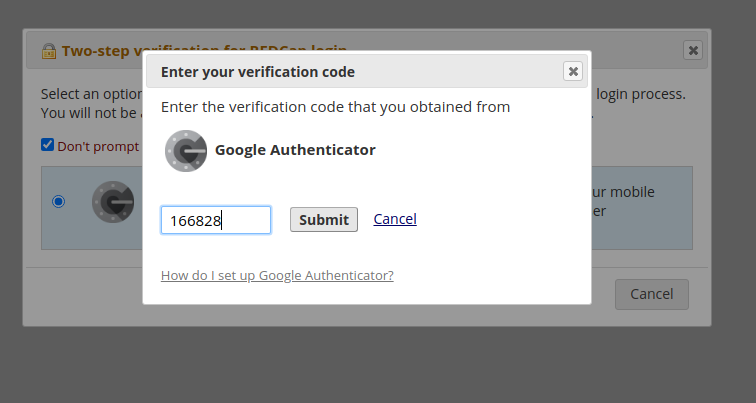This screenshot has height=403, width=756.
Task: Close the Two-step verification window with X
Action: click(x=693, y=50)
